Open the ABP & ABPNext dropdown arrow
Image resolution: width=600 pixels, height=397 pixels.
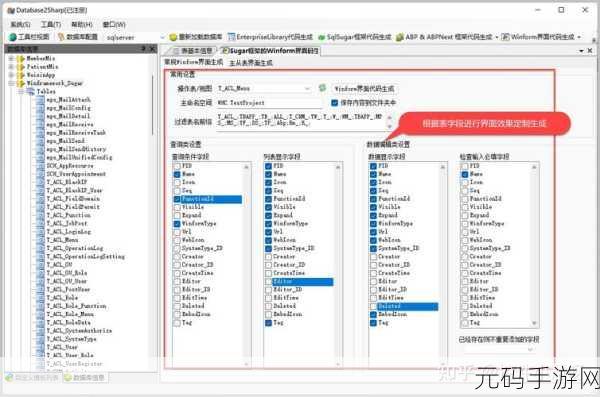pyautogui.click(x=497, y=37)
